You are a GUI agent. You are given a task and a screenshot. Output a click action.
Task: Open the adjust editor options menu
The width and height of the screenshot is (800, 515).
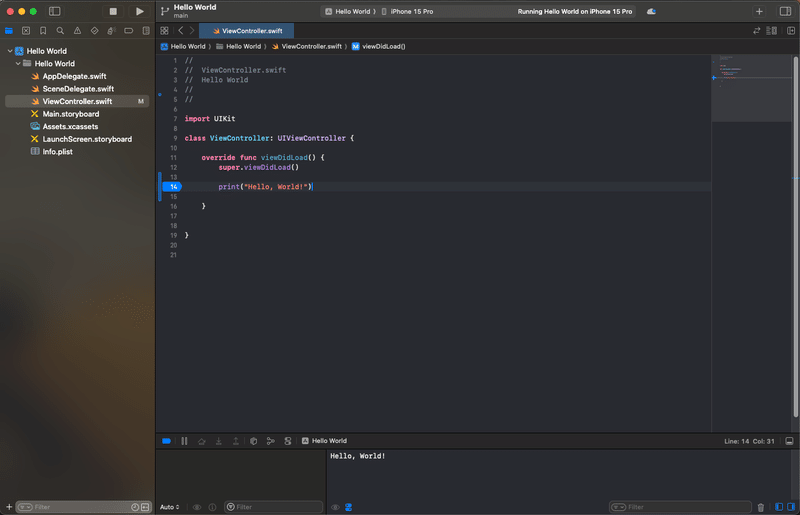tap(771, 31)
